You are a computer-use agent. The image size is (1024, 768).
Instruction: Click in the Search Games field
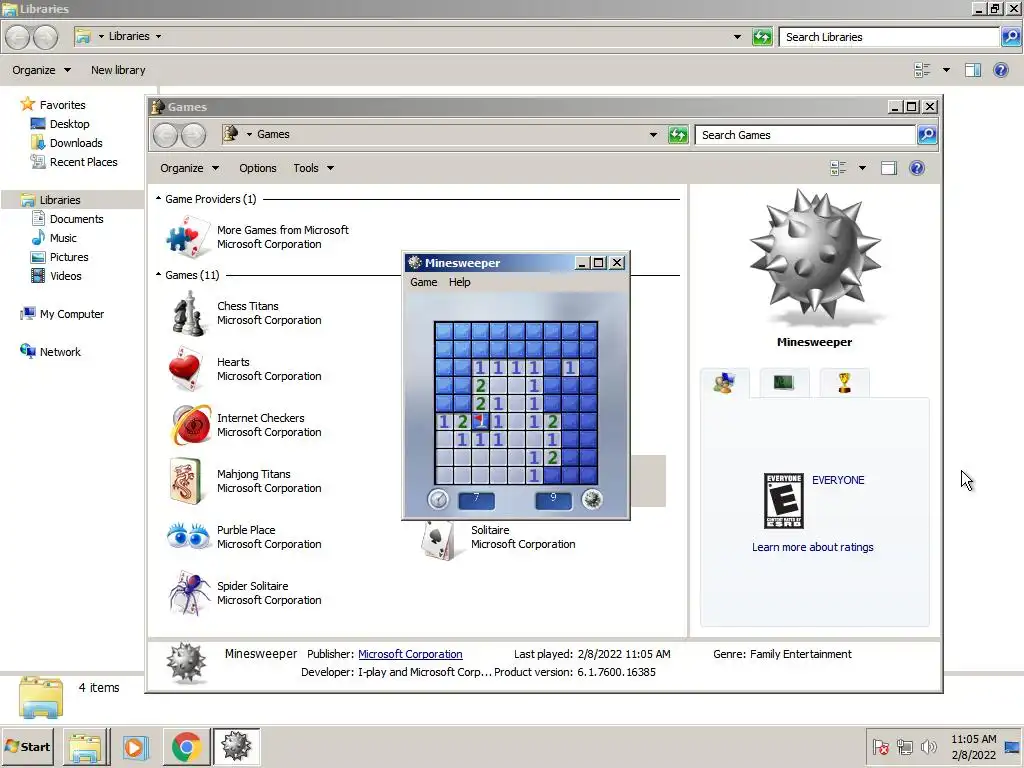tap(806, 135)
